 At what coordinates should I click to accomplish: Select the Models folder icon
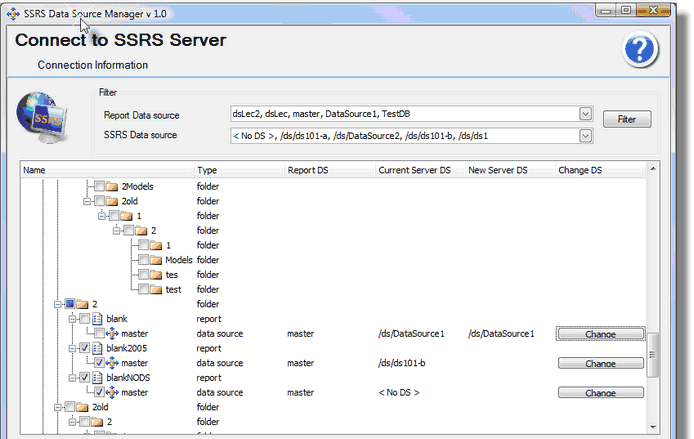[156, 260]
